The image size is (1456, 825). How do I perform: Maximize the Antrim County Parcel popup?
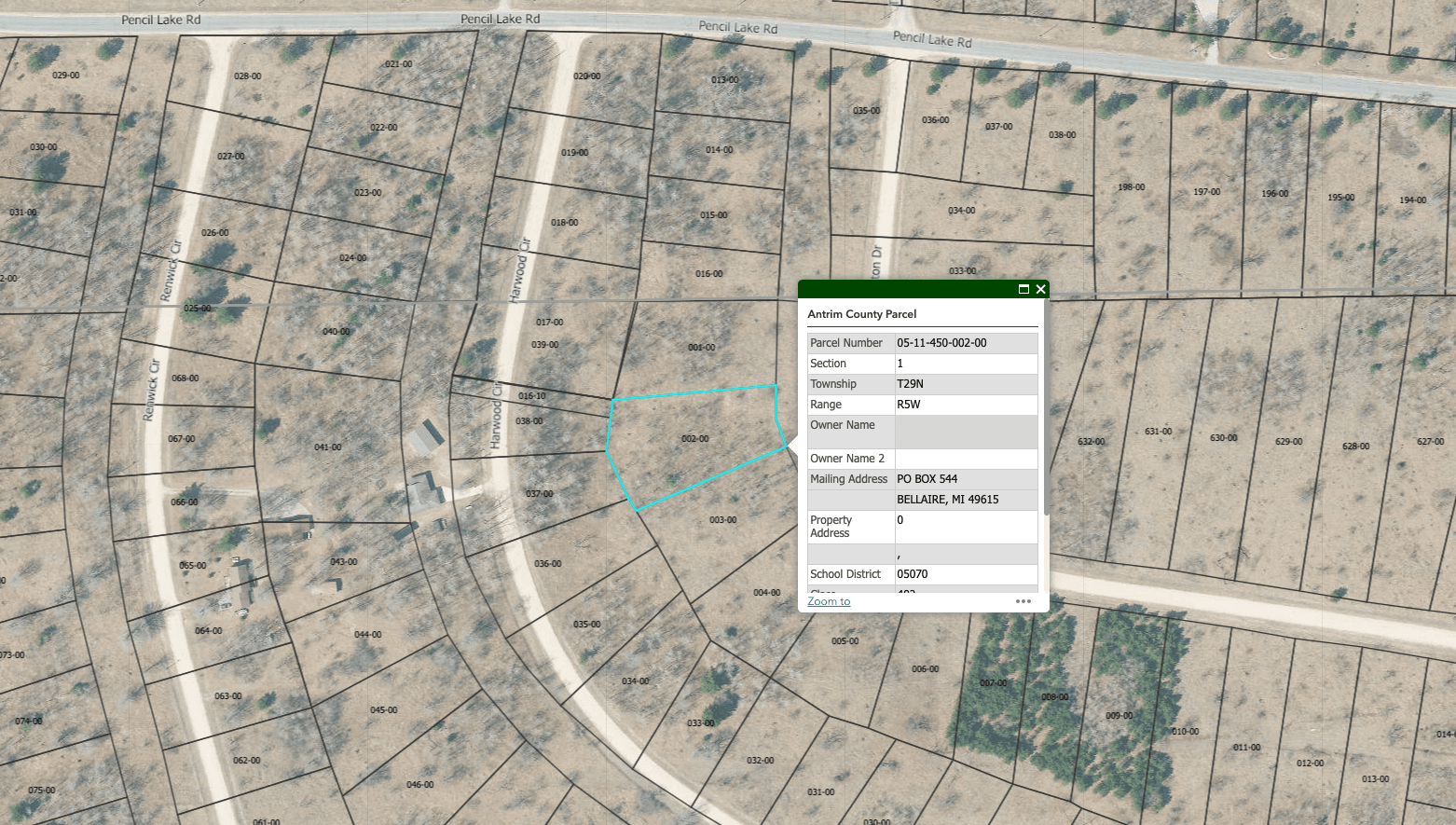(x=1023, y=289)
